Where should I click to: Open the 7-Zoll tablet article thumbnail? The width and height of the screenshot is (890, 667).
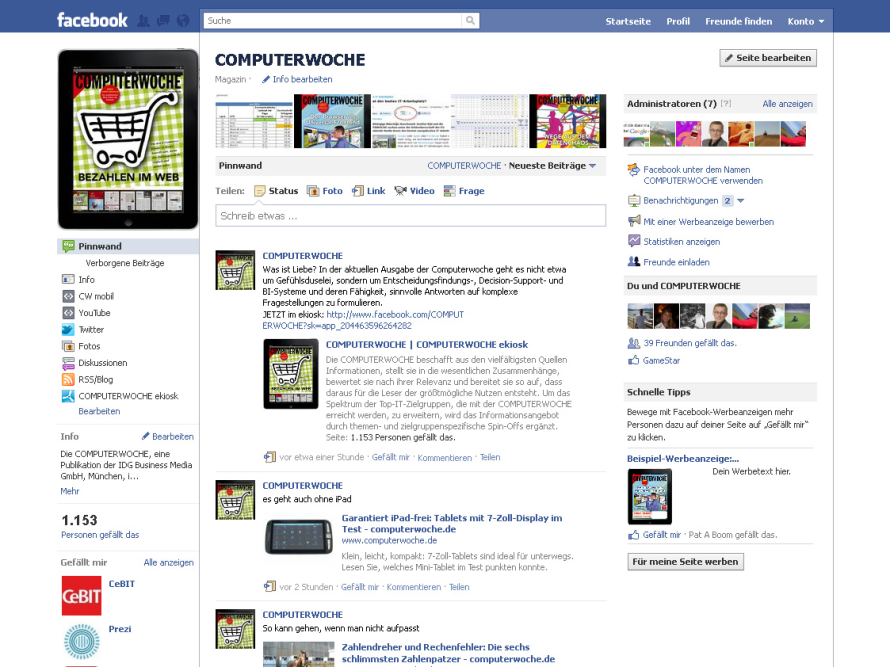(299, 536)
